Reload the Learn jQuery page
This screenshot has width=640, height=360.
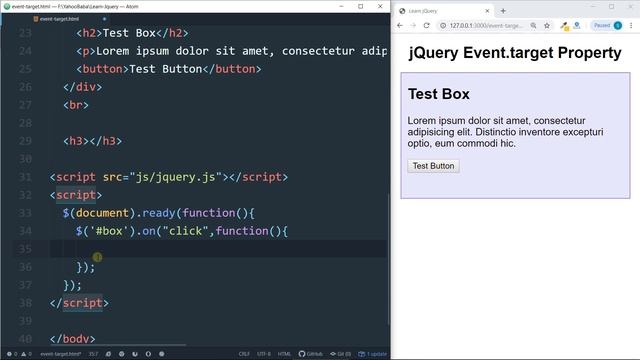[x=427, y=25]
